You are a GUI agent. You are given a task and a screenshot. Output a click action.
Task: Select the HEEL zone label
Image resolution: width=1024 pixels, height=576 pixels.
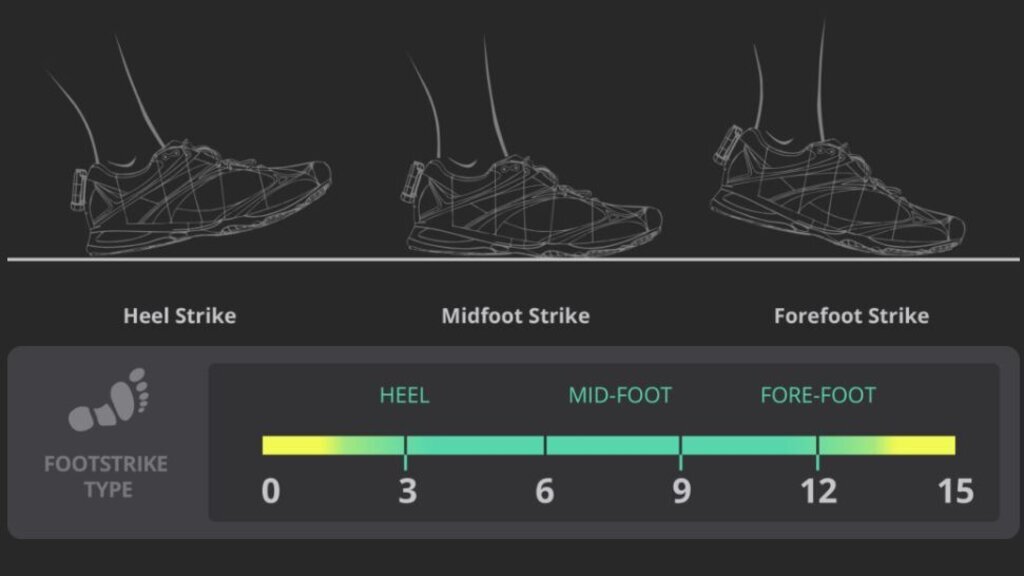click(404, 395)
